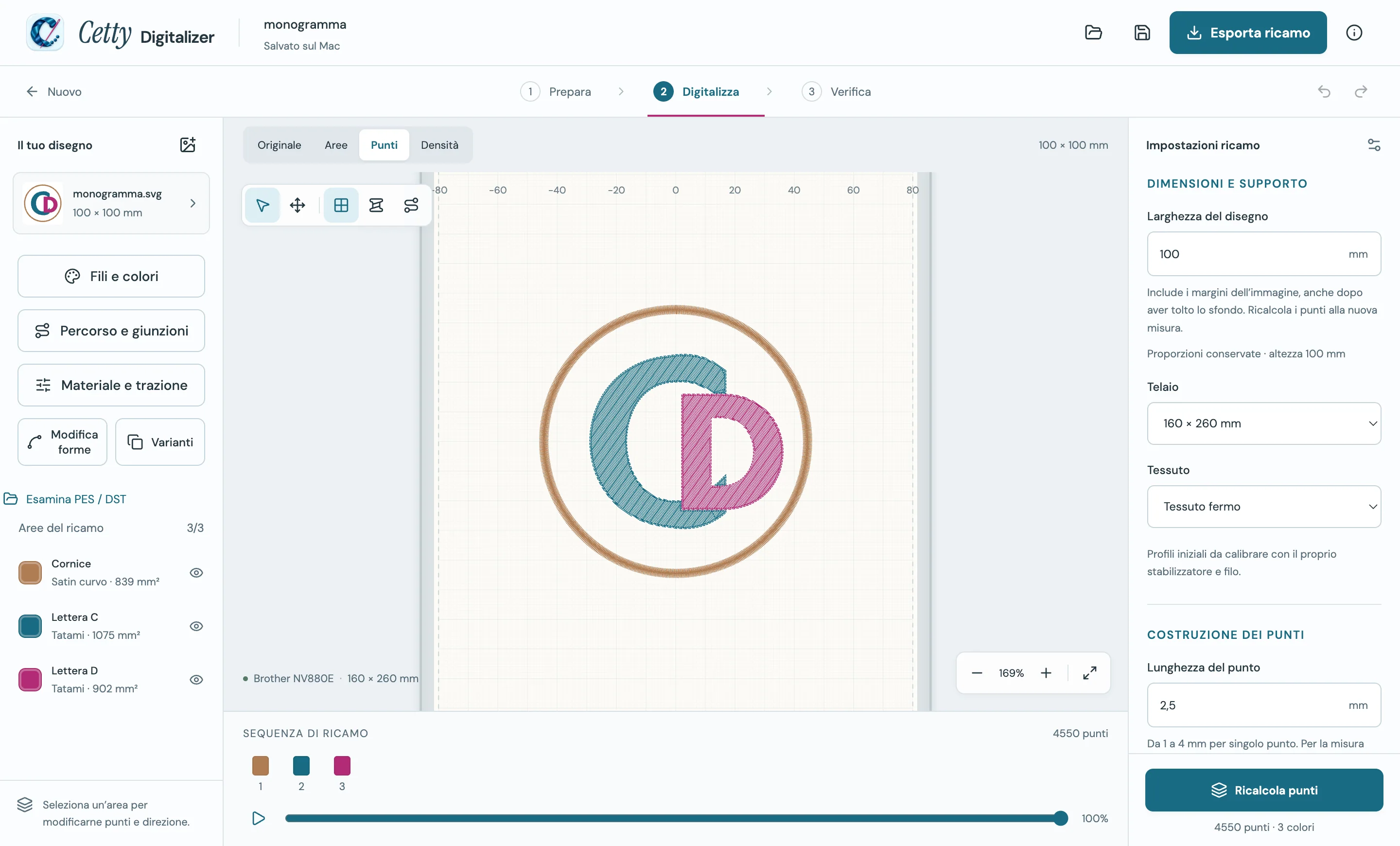Viewport: 1400px width, 846px height.
Task: Open a project with the folder icon
Action: [1093, 33]
